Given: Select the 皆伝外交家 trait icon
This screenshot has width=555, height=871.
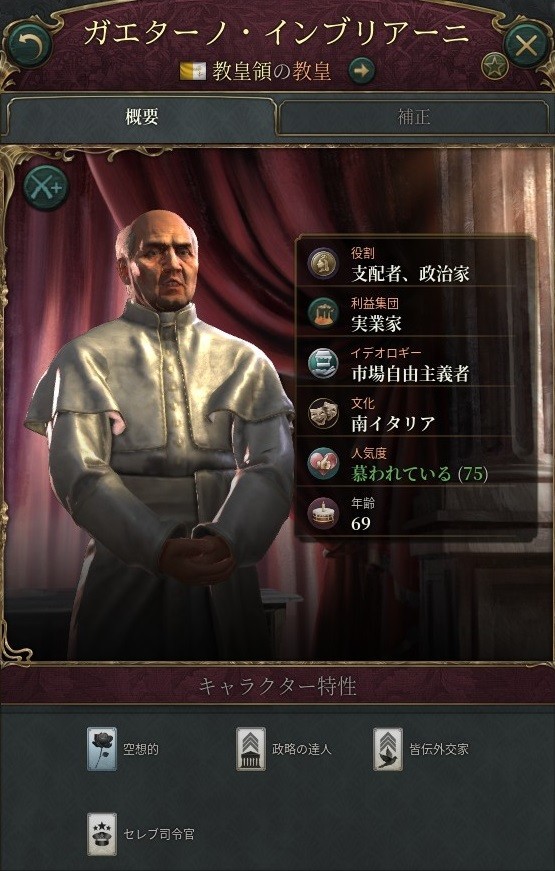Looking at the screenshot, I should point(387,749).
